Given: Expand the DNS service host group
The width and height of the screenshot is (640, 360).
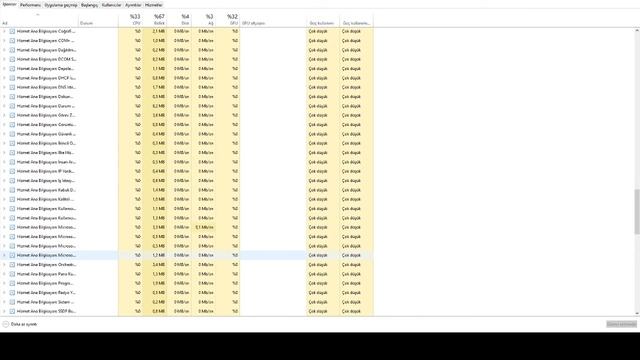Looking at the screenshot, I should point(4,87).
